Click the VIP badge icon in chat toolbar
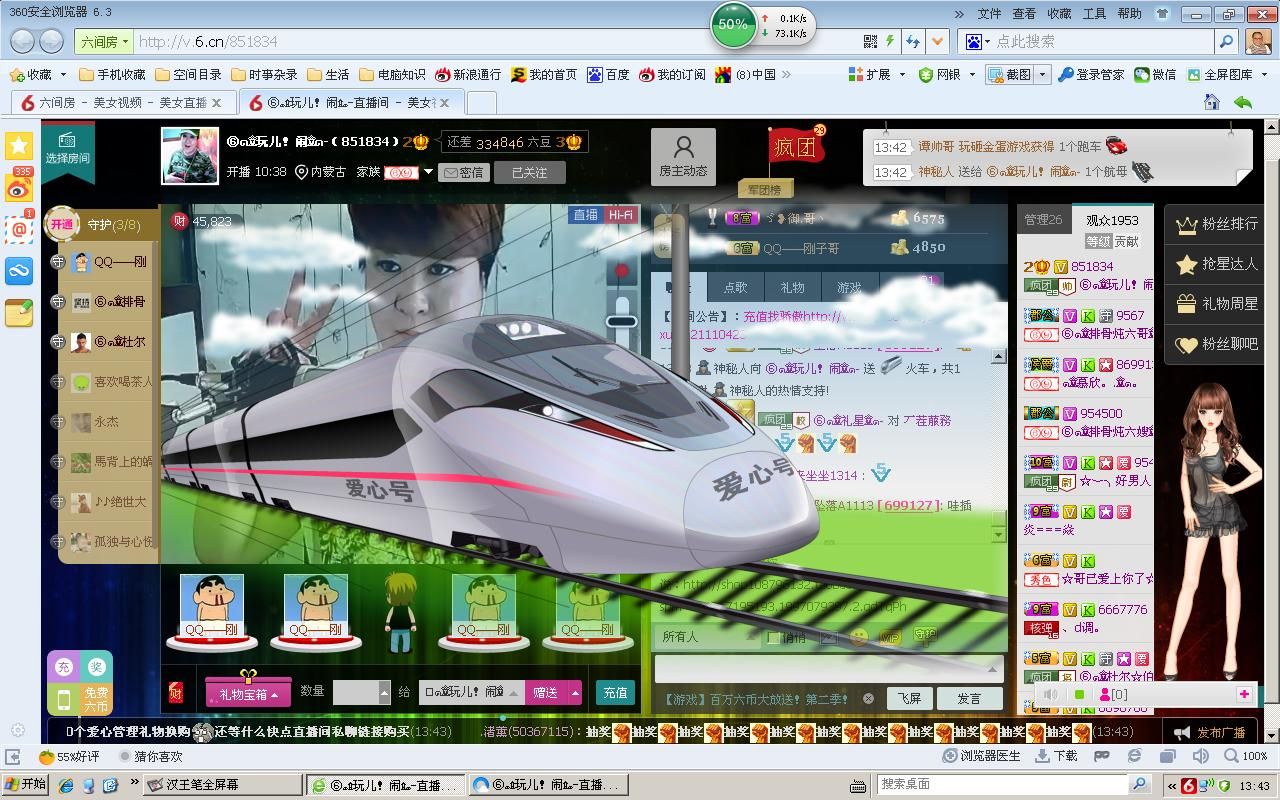Image resolution: width=1280 pixels, height=800 pixels. (x=889, y=636)
